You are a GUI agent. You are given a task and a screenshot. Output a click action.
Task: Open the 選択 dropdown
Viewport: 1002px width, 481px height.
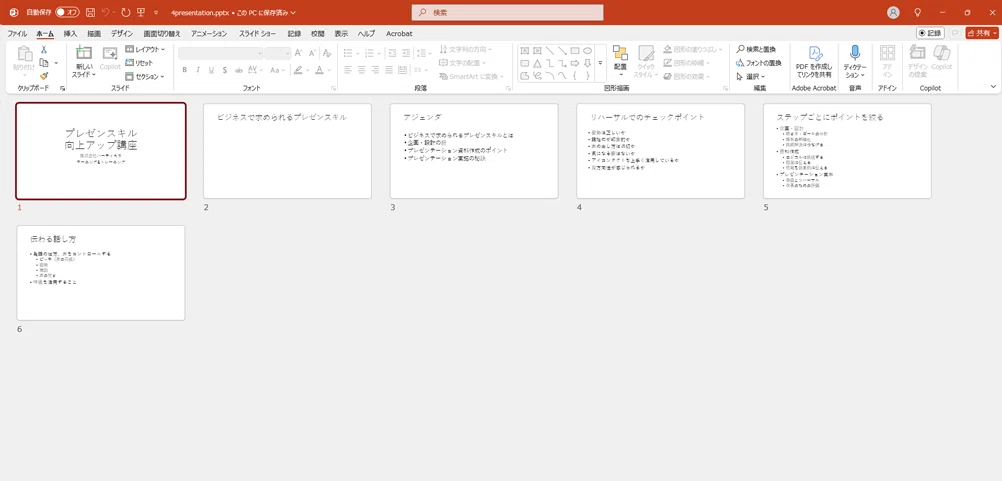pyautogui.click(x=751, y=77)
